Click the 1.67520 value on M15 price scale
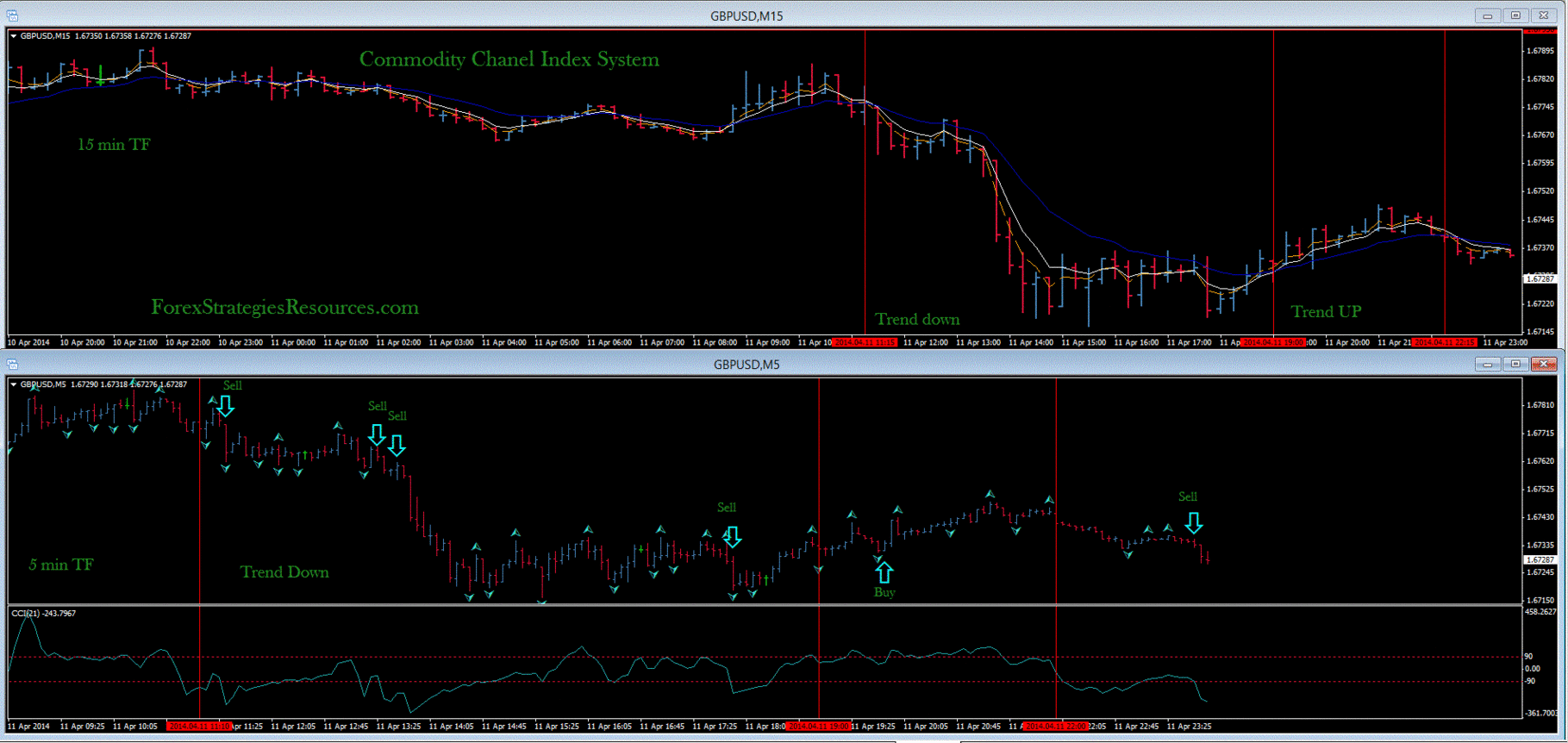This screenshot has width=1568, height=743. point(1540,191)
